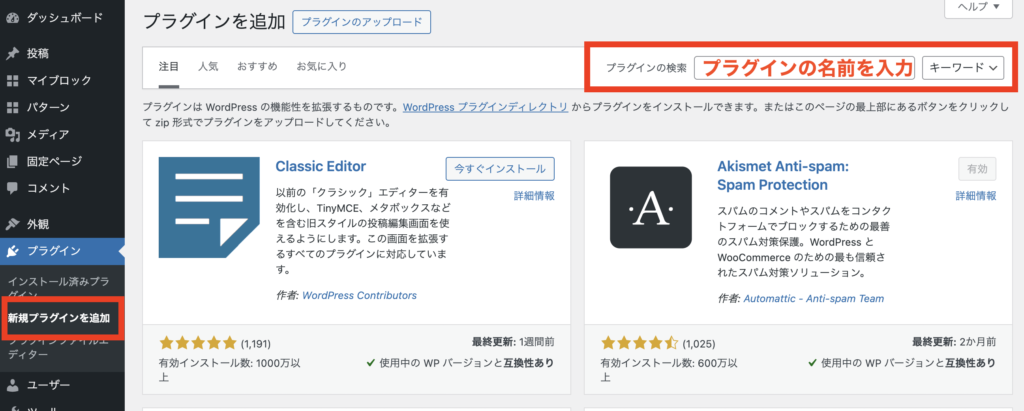The image size is (1024, 411).
Task: Click the speech bubble icon next to コメント
Action: (x=12, y=188)
